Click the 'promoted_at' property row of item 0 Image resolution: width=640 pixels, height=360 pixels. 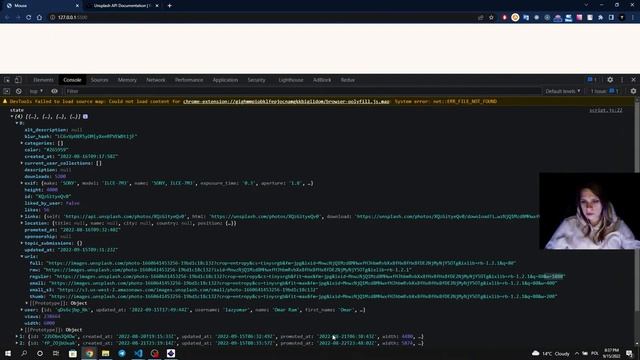(73, 230)
